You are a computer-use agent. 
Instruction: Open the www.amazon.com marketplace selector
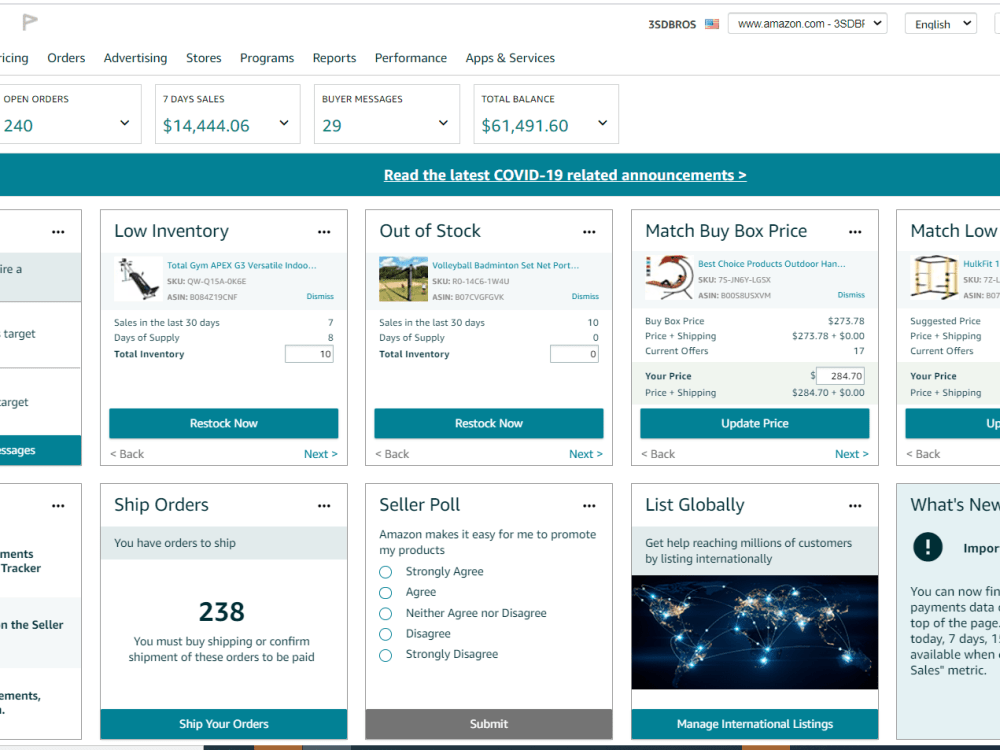(807, 24)
